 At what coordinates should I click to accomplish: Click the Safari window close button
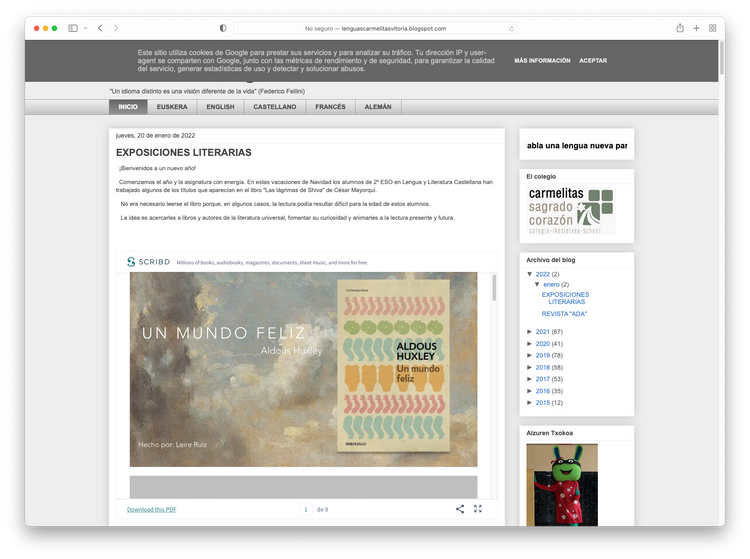coord(36,28)
